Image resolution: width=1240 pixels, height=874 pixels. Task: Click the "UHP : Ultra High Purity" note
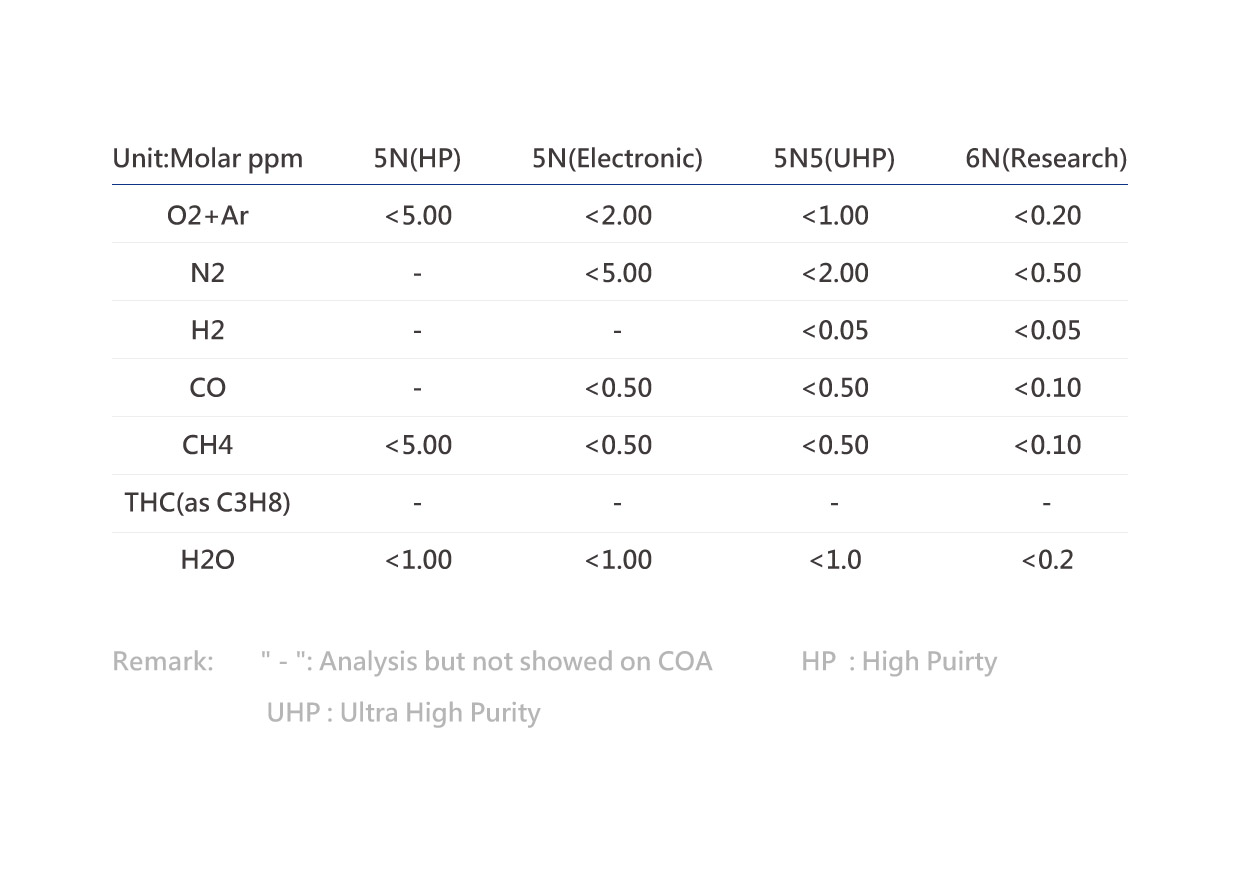click(x=403, y=713)
